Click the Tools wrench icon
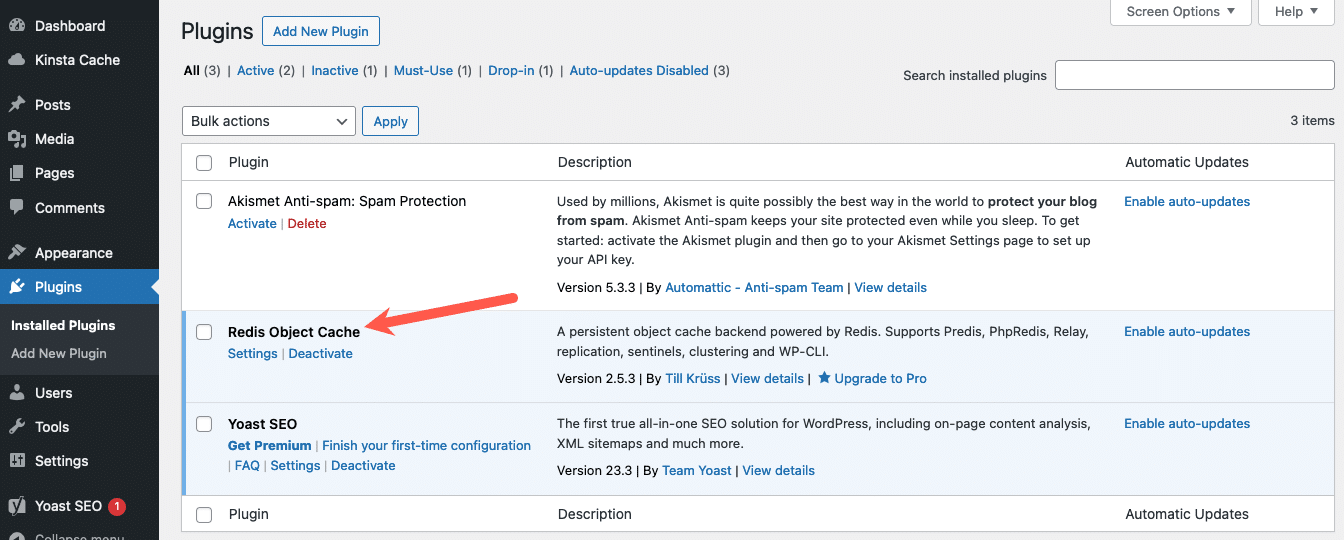Viewport: 1344px width, 540px height. (x=17, y=427)
